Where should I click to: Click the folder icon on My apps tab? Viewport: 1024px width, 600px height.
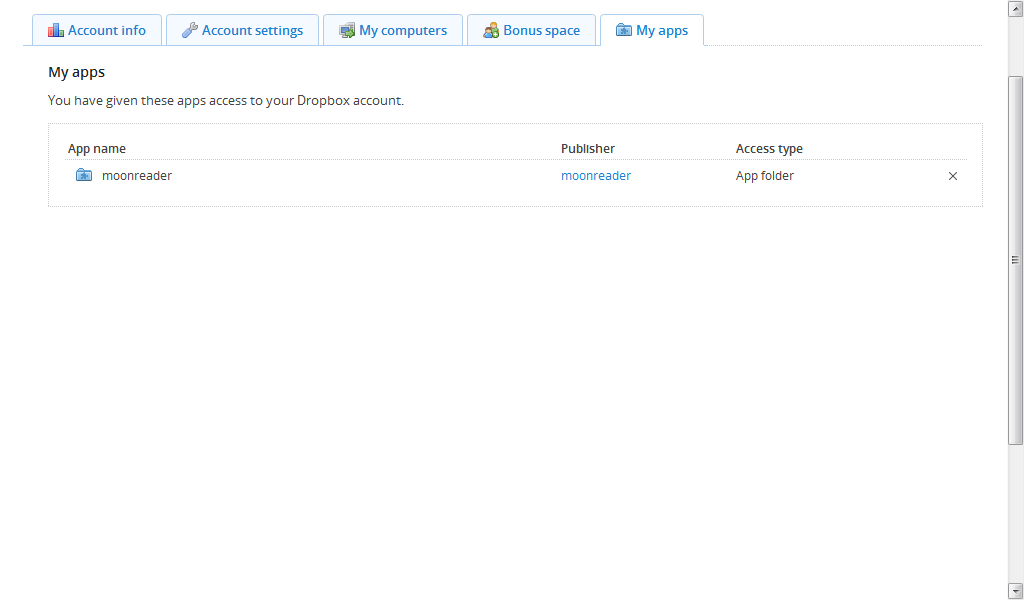click(623, 30)
